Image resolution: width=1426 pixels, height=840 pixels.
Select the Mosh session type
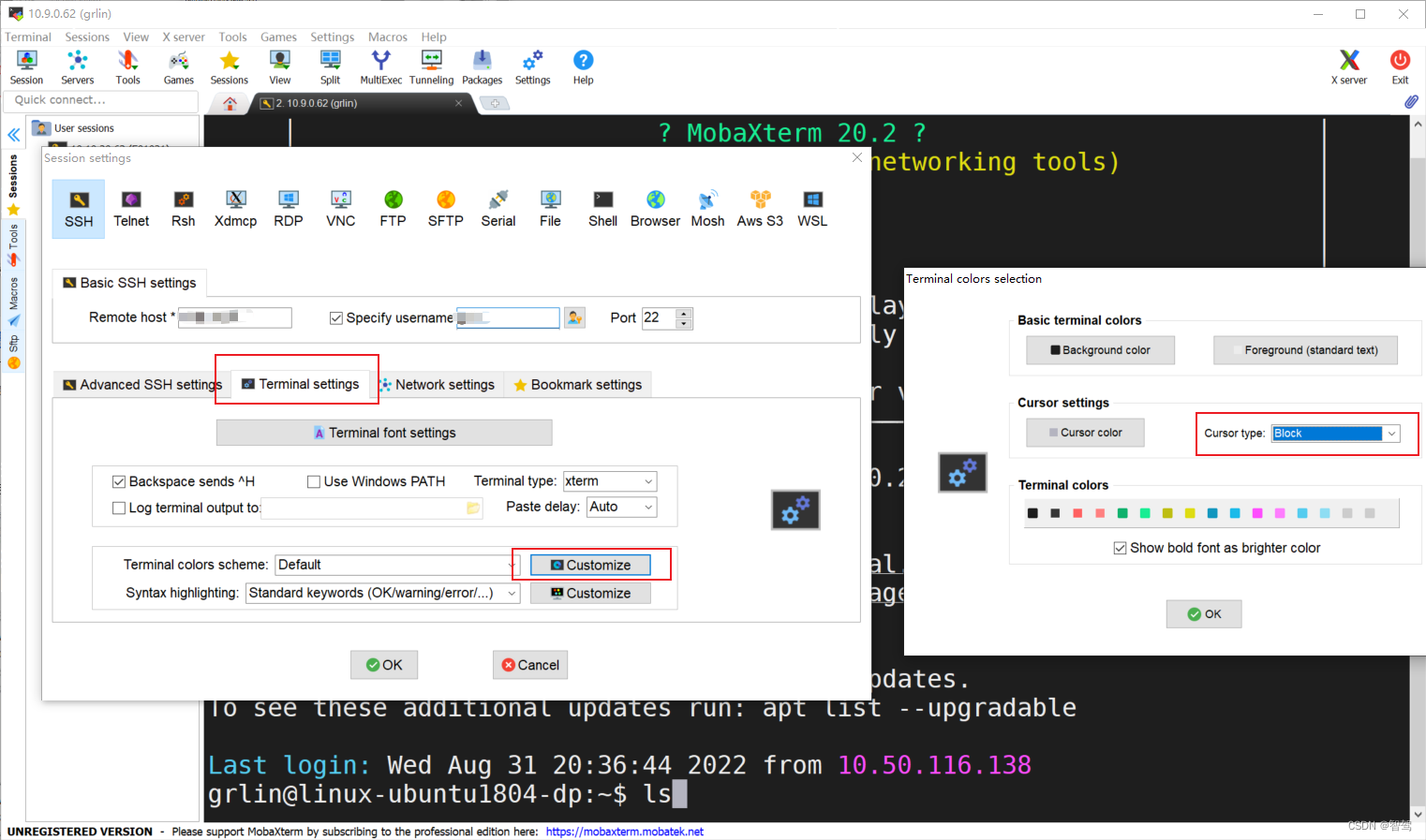(707, 209)
